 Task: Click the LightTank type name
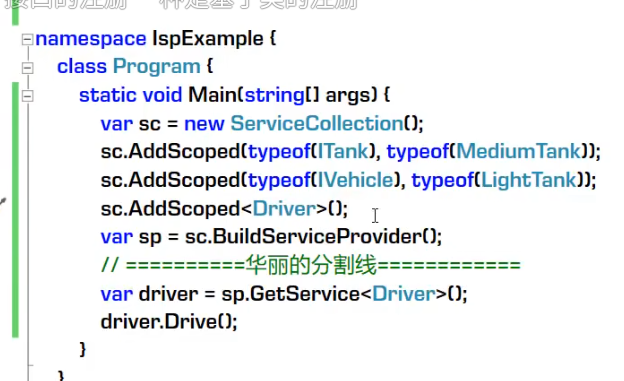(x=529, y=180)
